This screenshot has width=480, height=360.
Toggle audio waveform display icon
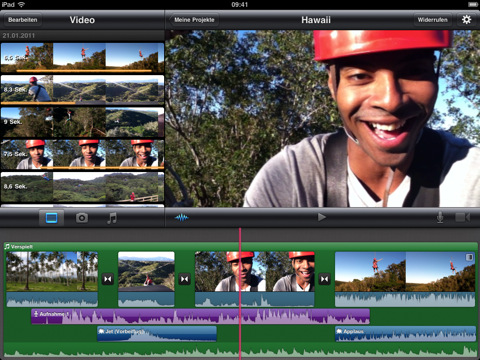point(182,218)
